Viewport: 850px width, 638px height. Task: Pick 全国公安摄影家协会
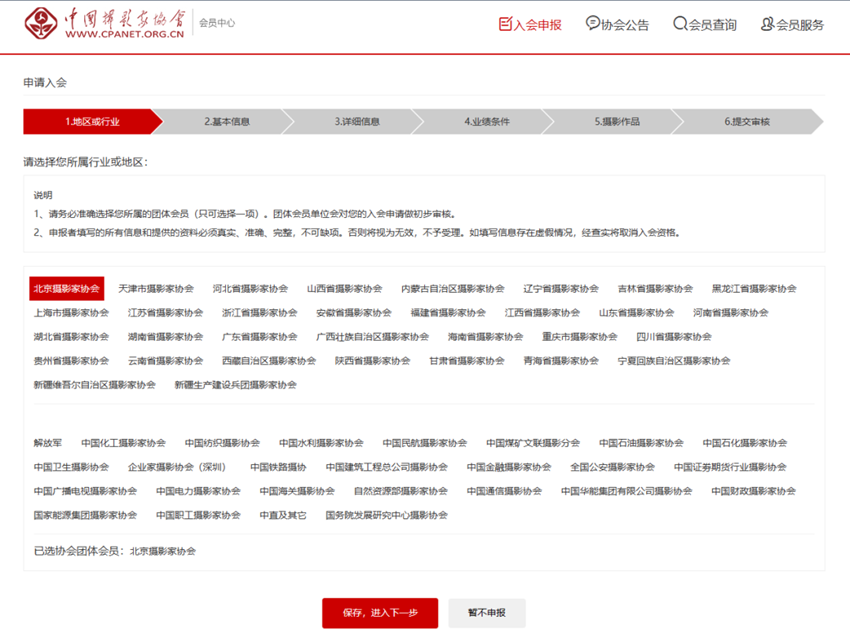[x=613, y=467]
